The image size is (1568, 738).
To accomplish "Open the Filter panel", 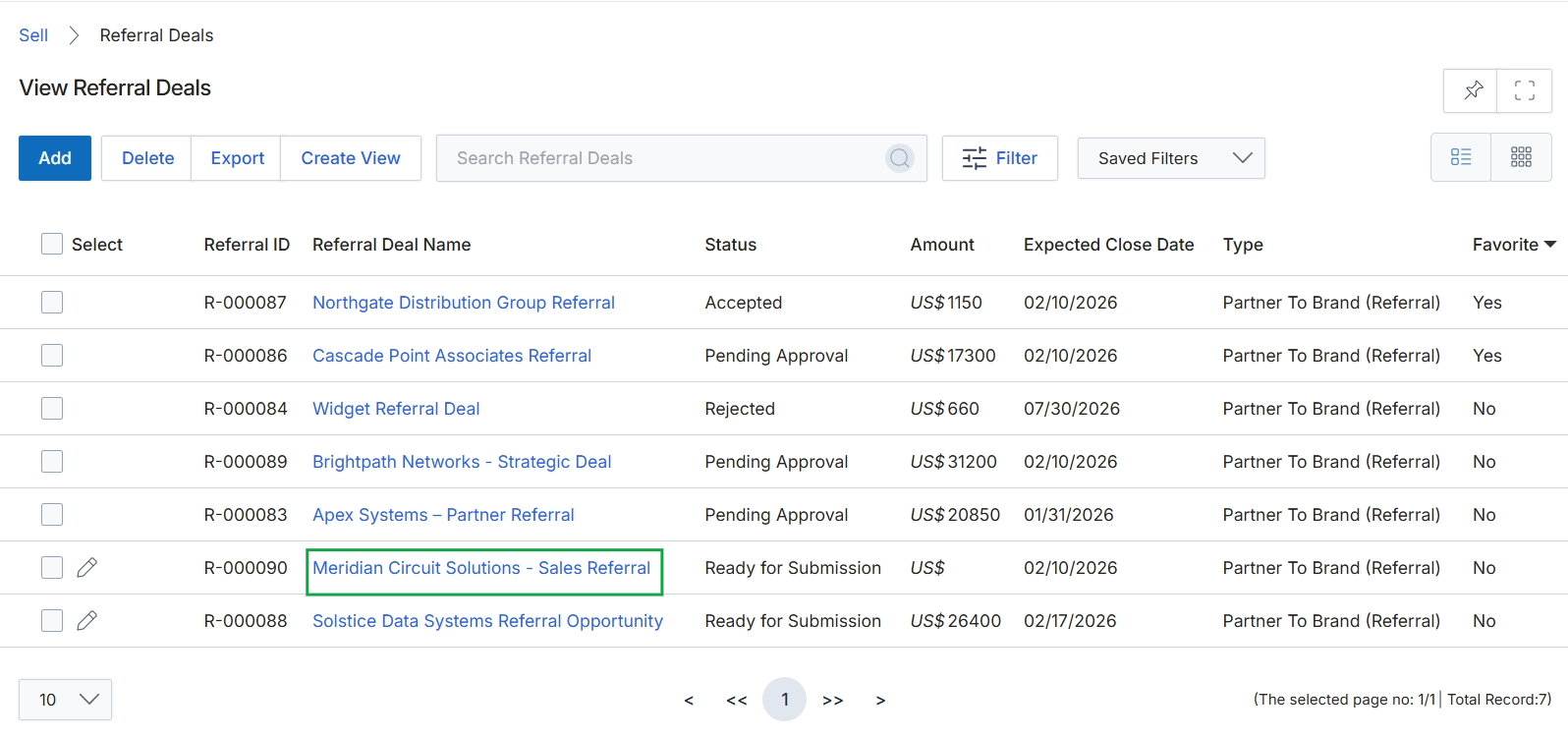I will [x=1000, y=158].
